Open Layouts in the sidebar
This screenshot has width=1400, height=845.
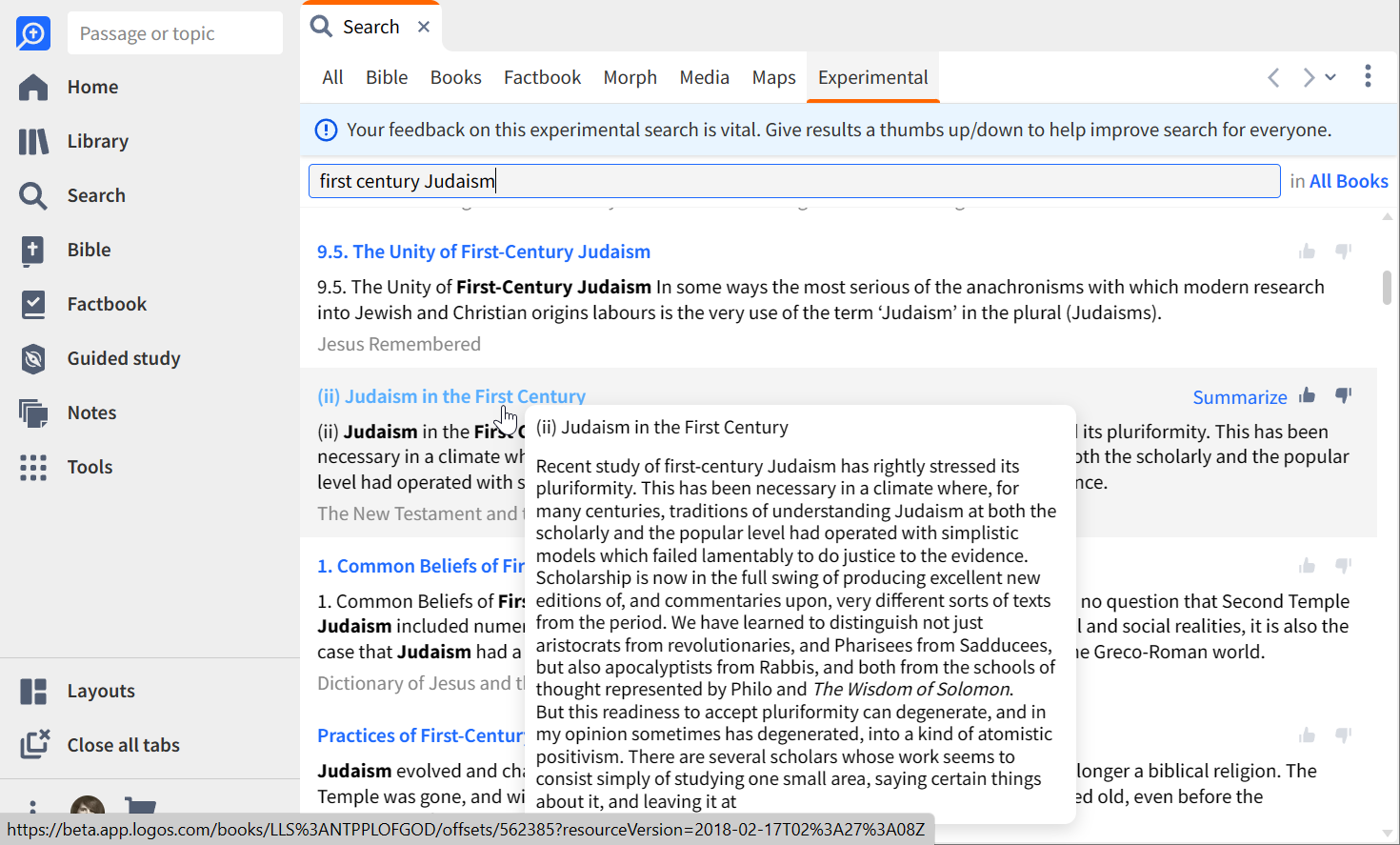(x=77, y=691)
